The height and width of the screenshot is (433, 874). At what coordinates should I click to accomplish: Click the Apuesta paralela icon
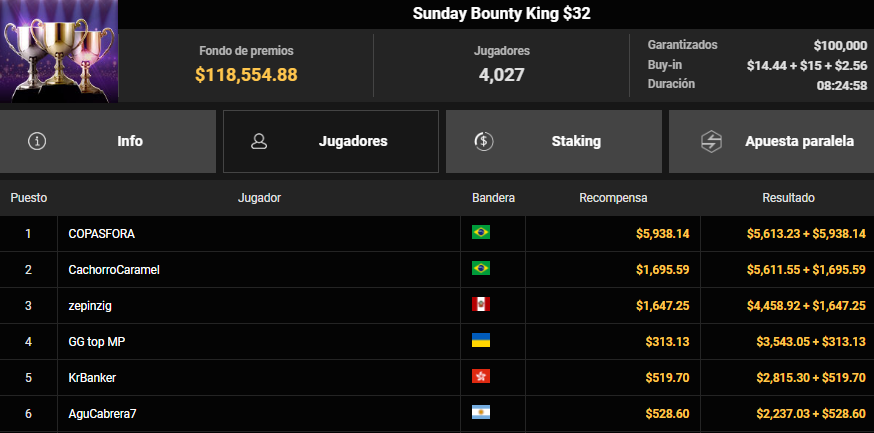[x=711, y=141]
